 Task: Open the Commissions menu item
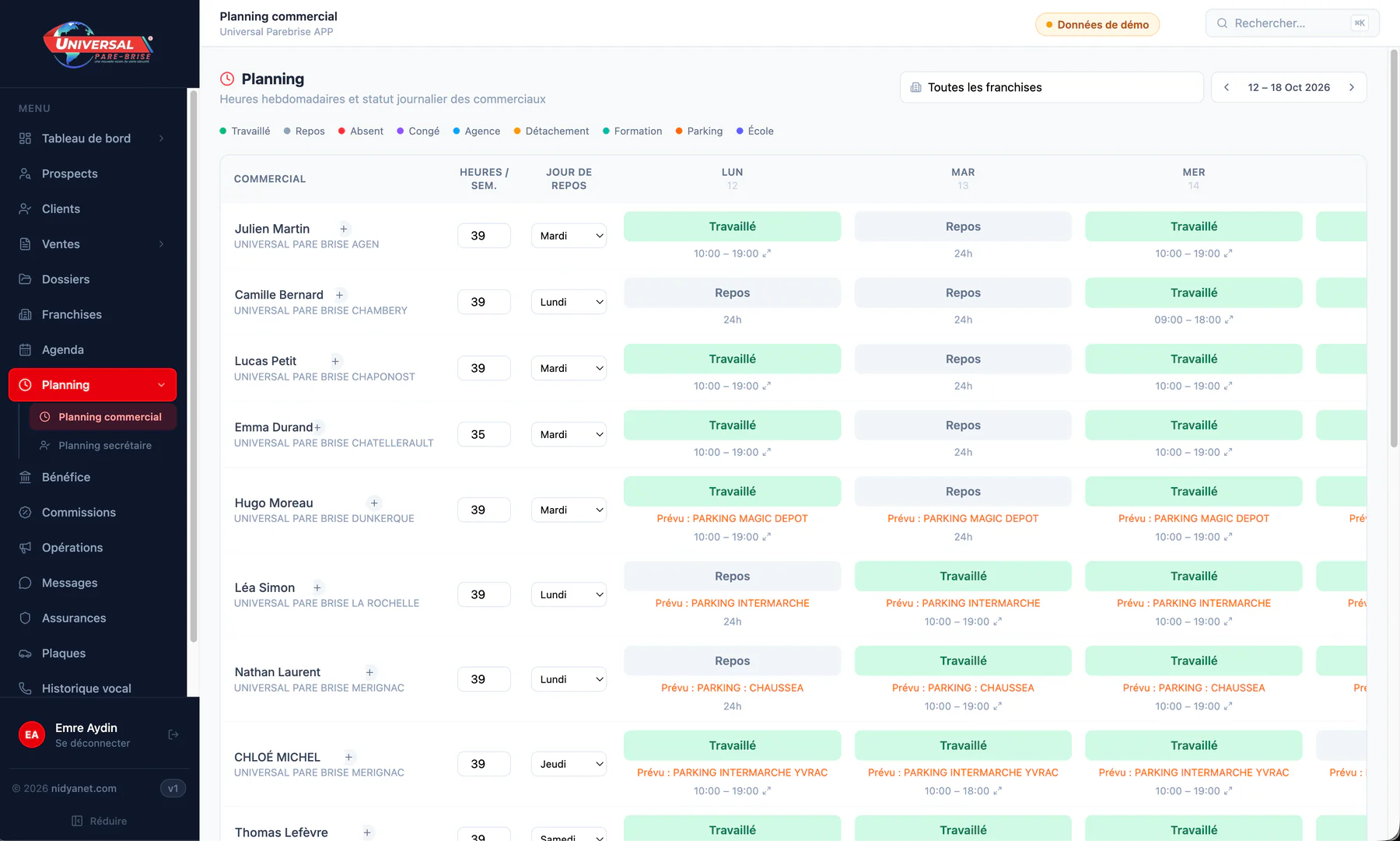93,513
